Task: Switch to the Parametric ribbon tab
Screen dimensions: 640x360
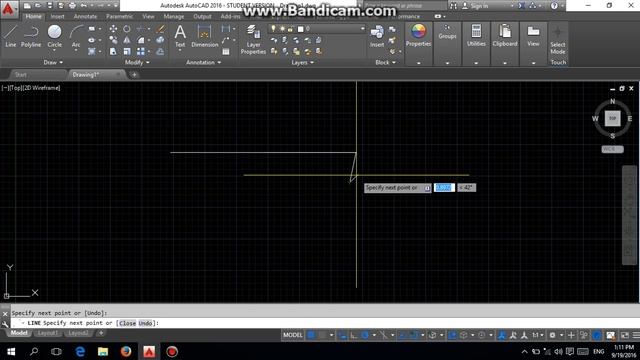Action: [x=119, y=16]
